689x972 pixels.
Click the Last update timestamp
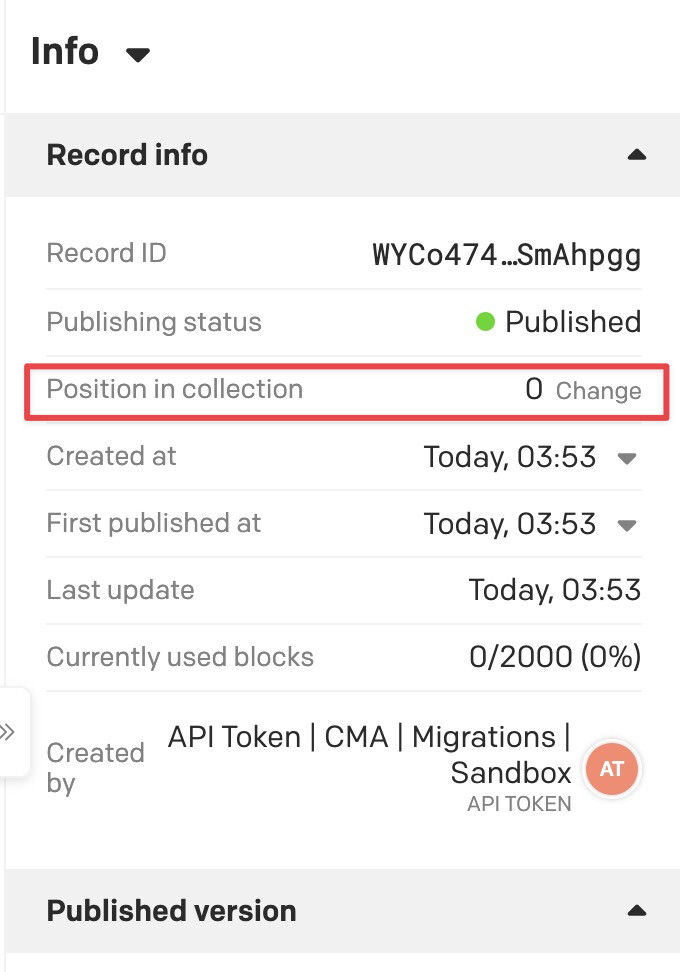click(x=554, y=590)
